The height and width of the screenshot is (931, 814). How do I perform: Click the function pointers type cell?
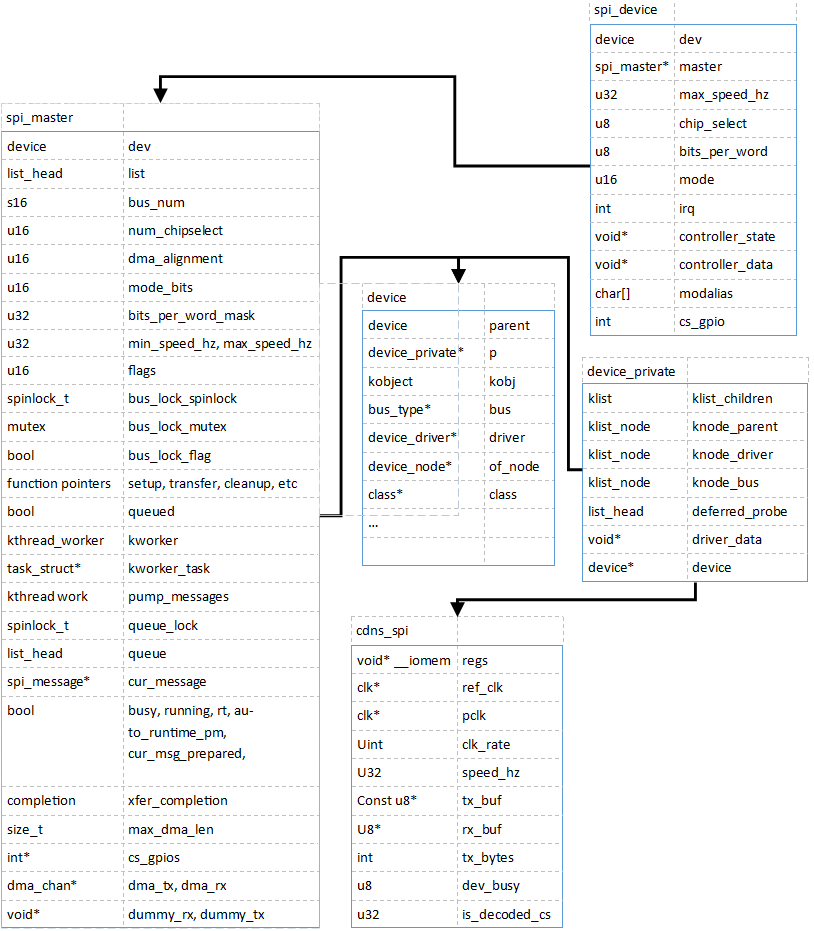click(x=59, y=483)
